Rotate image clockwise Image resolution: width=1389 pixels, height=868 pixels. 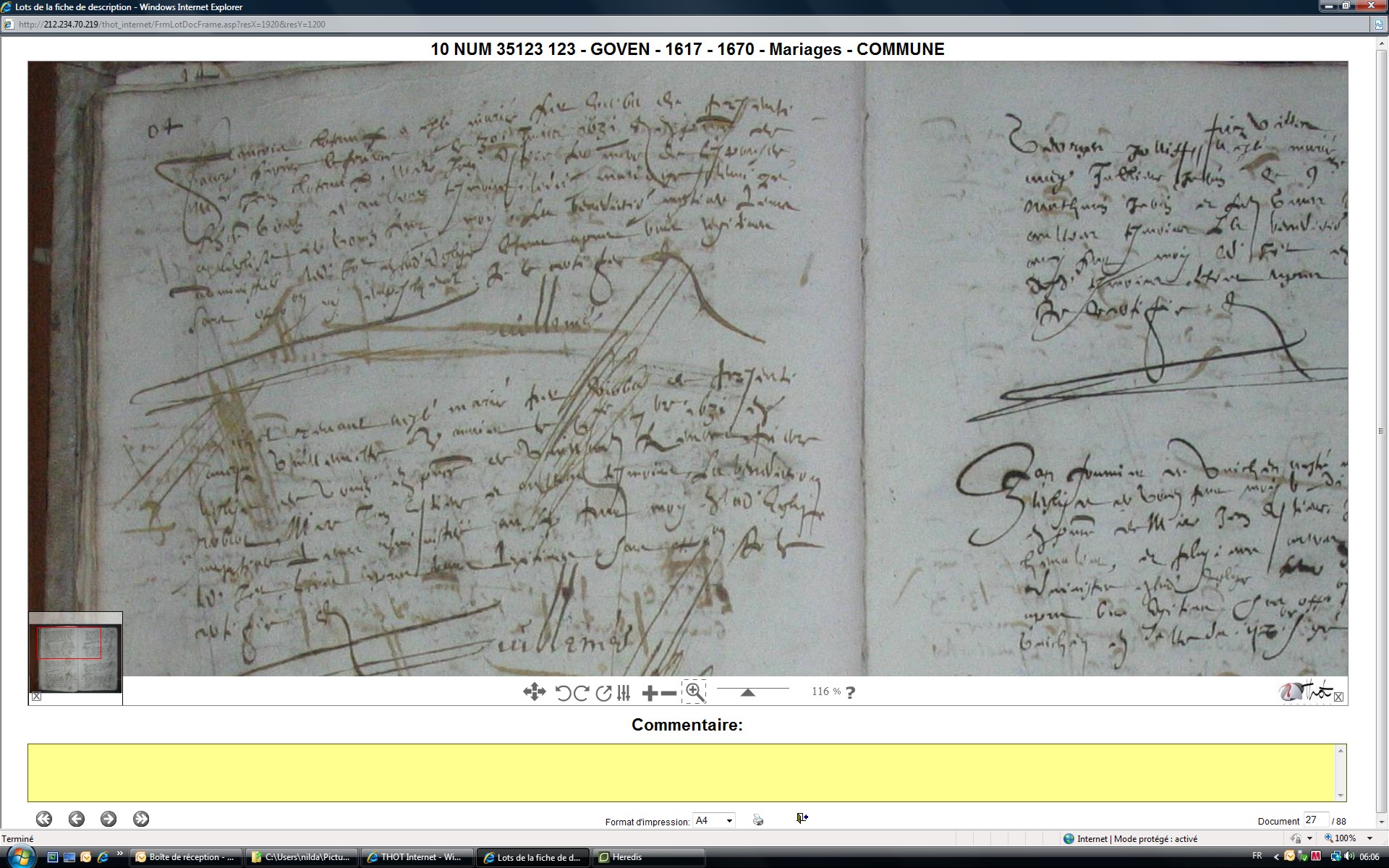(581, 693)
